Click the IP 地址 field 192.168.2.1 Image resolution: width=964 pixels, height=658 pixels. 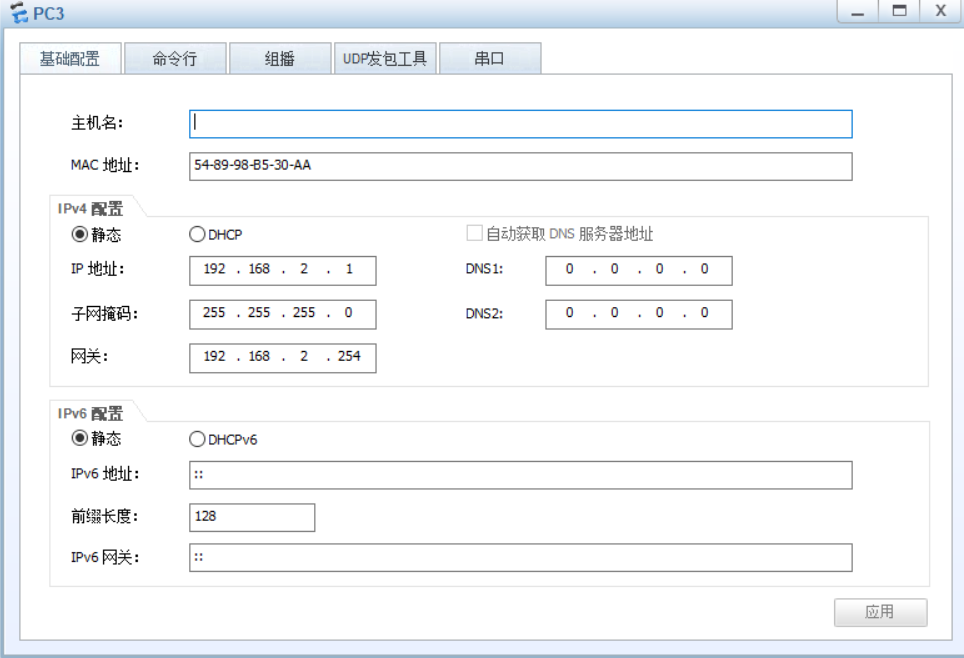pyautogui.click(x=283, y=271)
